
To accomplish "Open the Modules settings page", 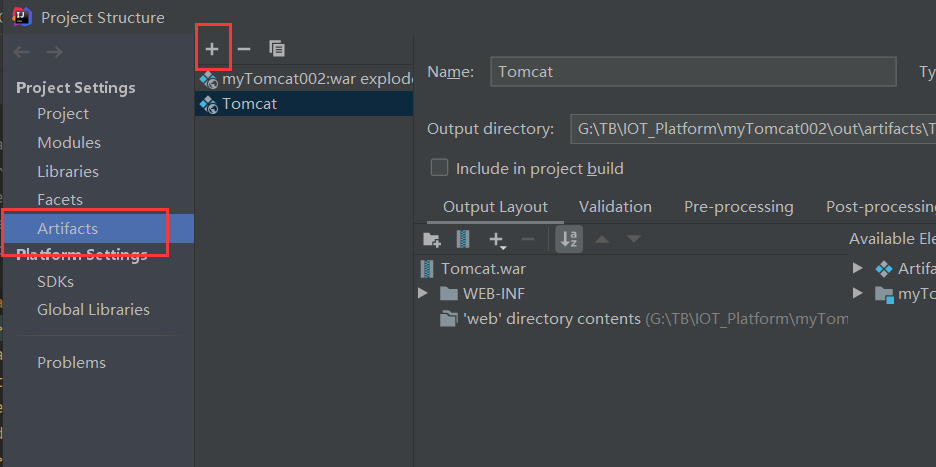I will (69, 142).
